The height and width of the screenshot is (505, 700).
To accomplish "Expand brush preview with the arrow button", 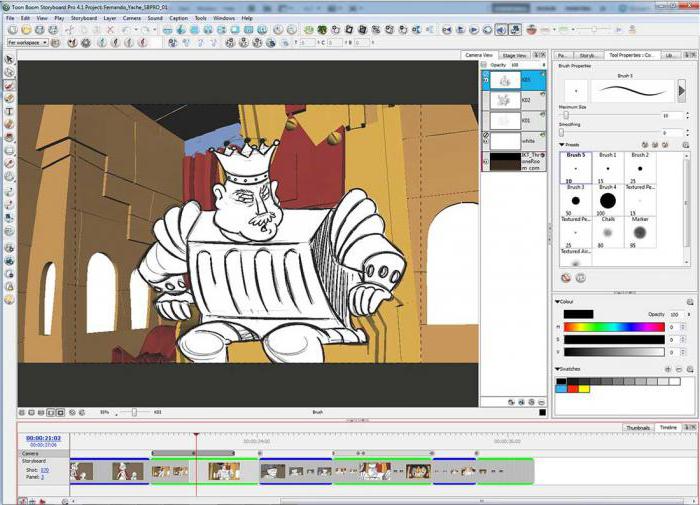I will [x=682, y=91].
